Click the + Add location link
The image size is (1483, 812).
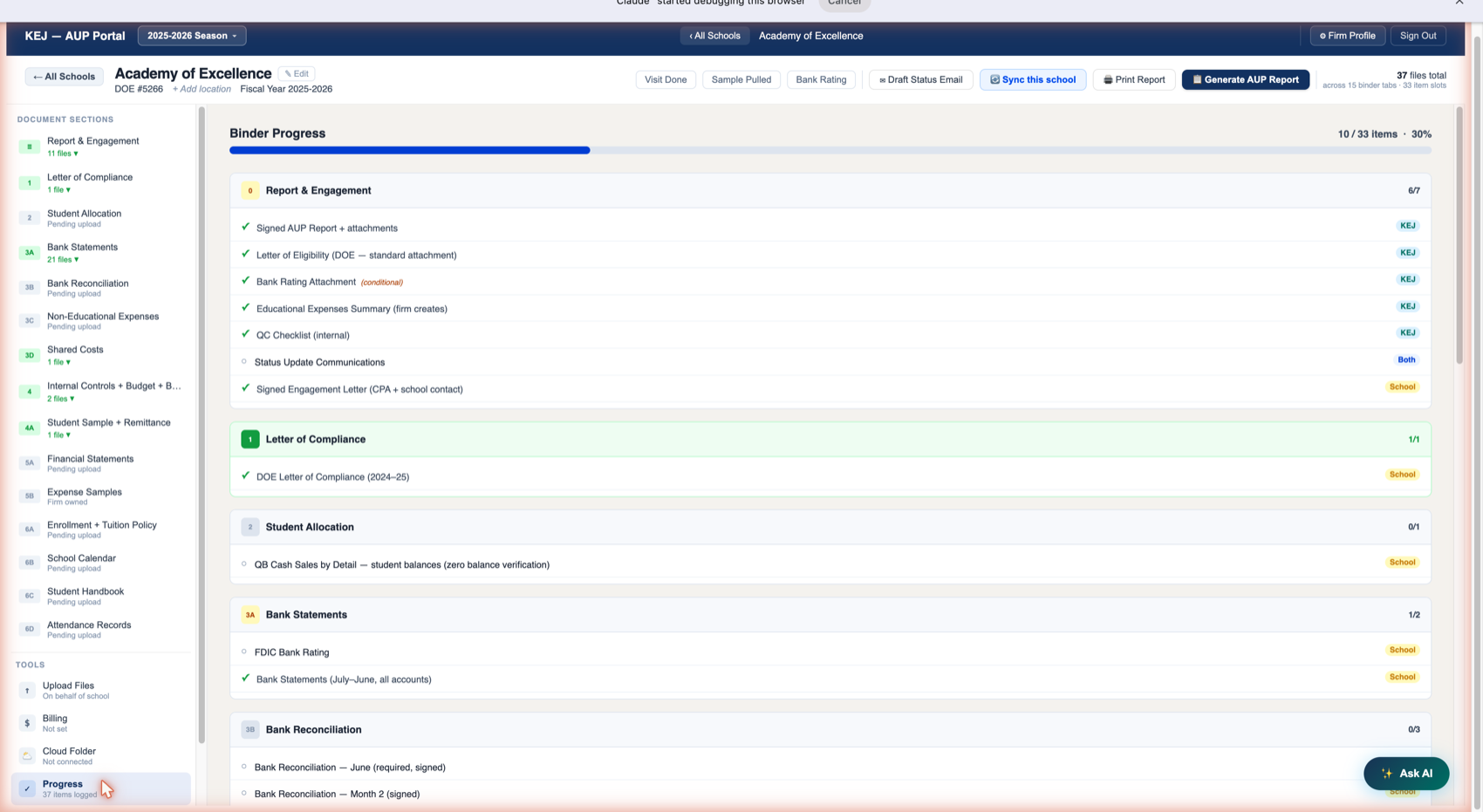[x=202, y=89]
